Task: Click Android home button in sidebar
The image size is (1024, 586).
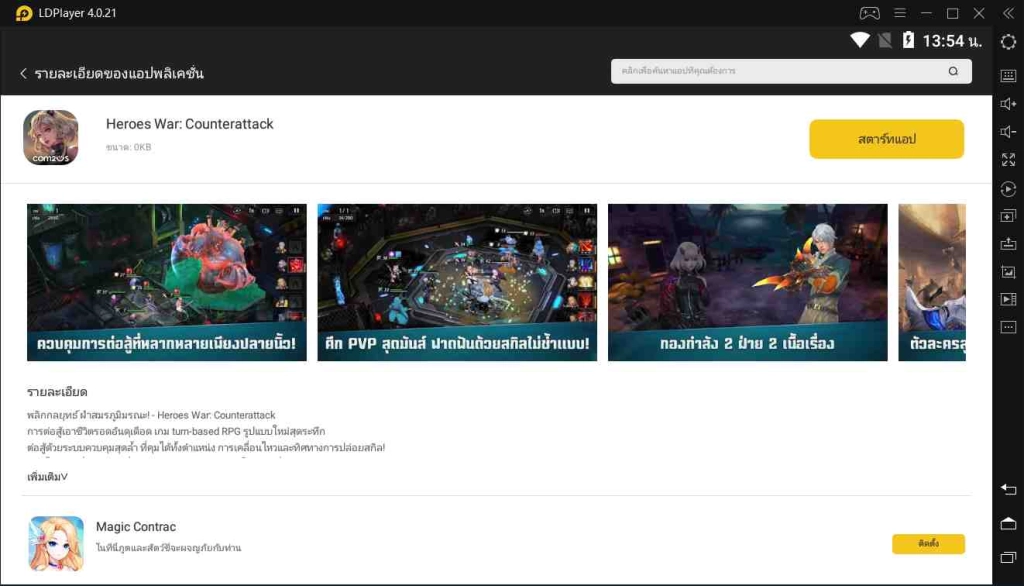Action: (1008, 523)
